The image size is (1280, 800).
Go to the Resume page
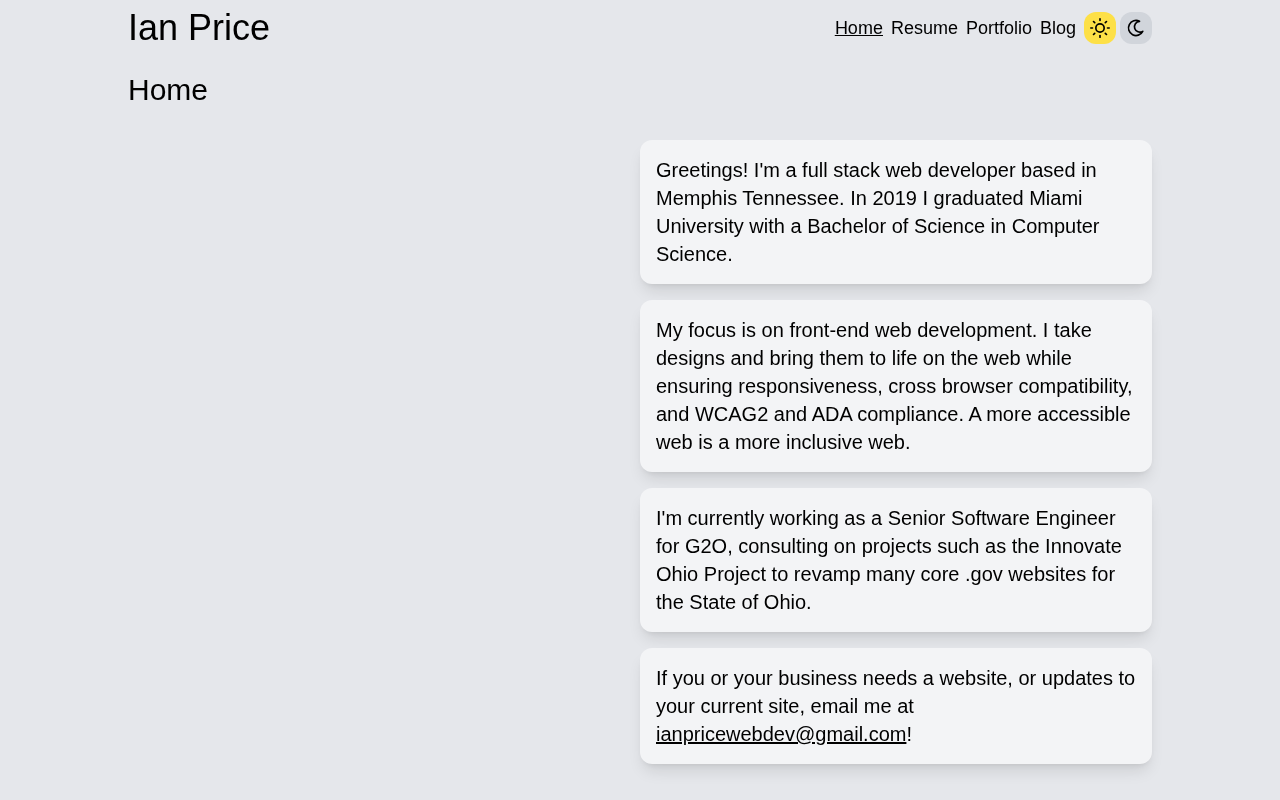pos(924,28)
